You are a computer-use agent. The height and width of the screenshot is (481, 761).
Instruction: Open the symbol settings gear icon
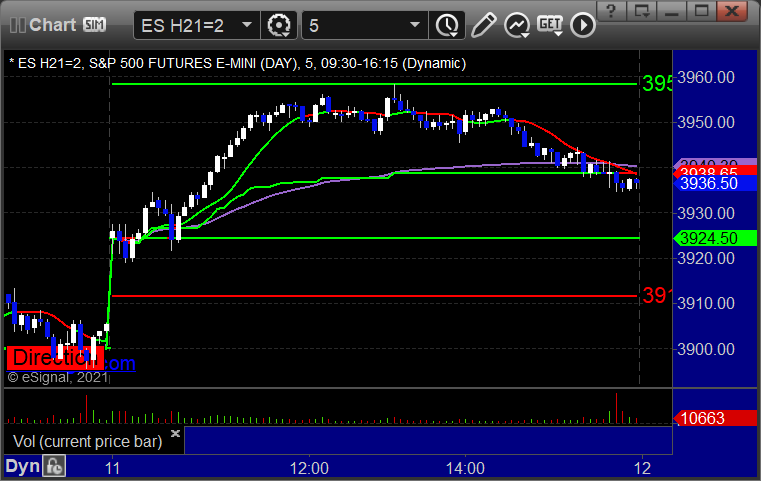[x=279, y=25]
